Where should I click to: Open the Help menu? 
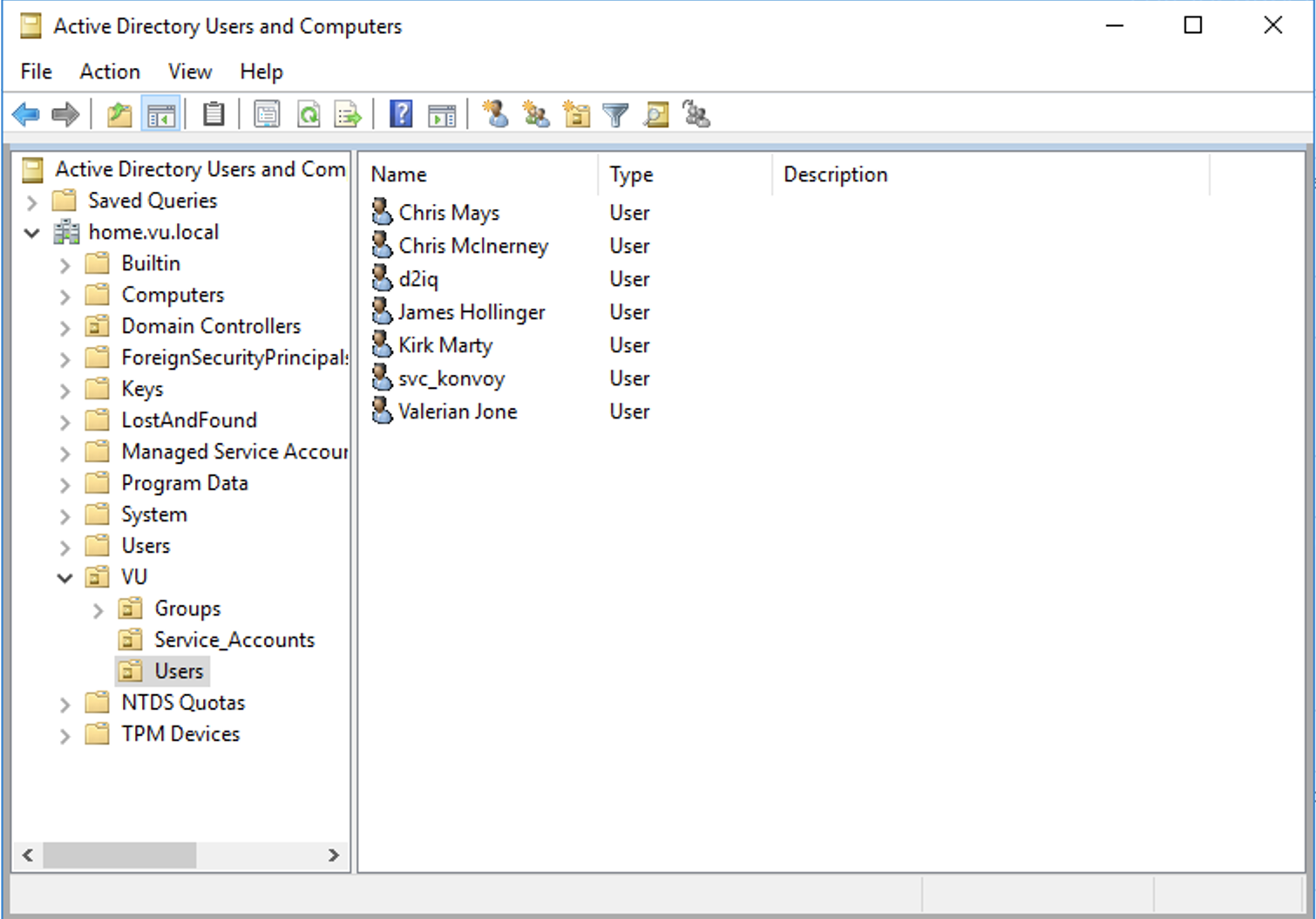[261, 71]
